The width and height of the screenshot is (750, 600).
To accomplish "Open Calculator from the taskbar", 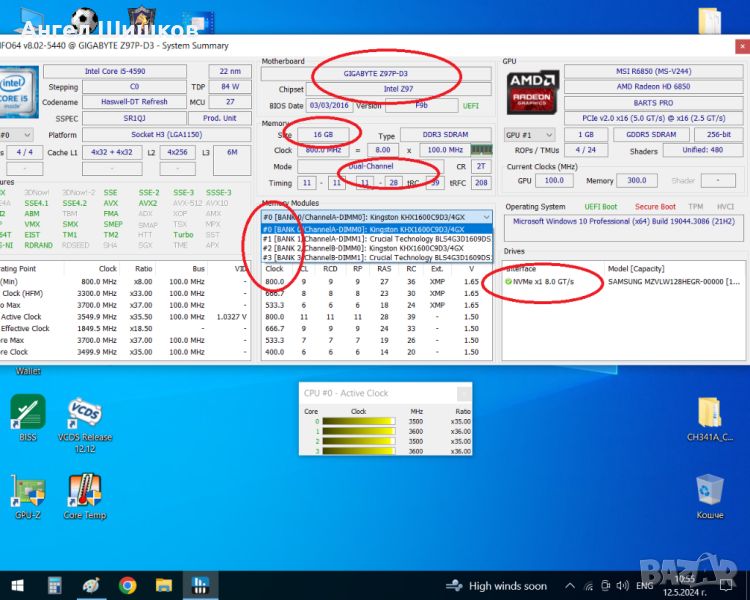I will point(55,585).
